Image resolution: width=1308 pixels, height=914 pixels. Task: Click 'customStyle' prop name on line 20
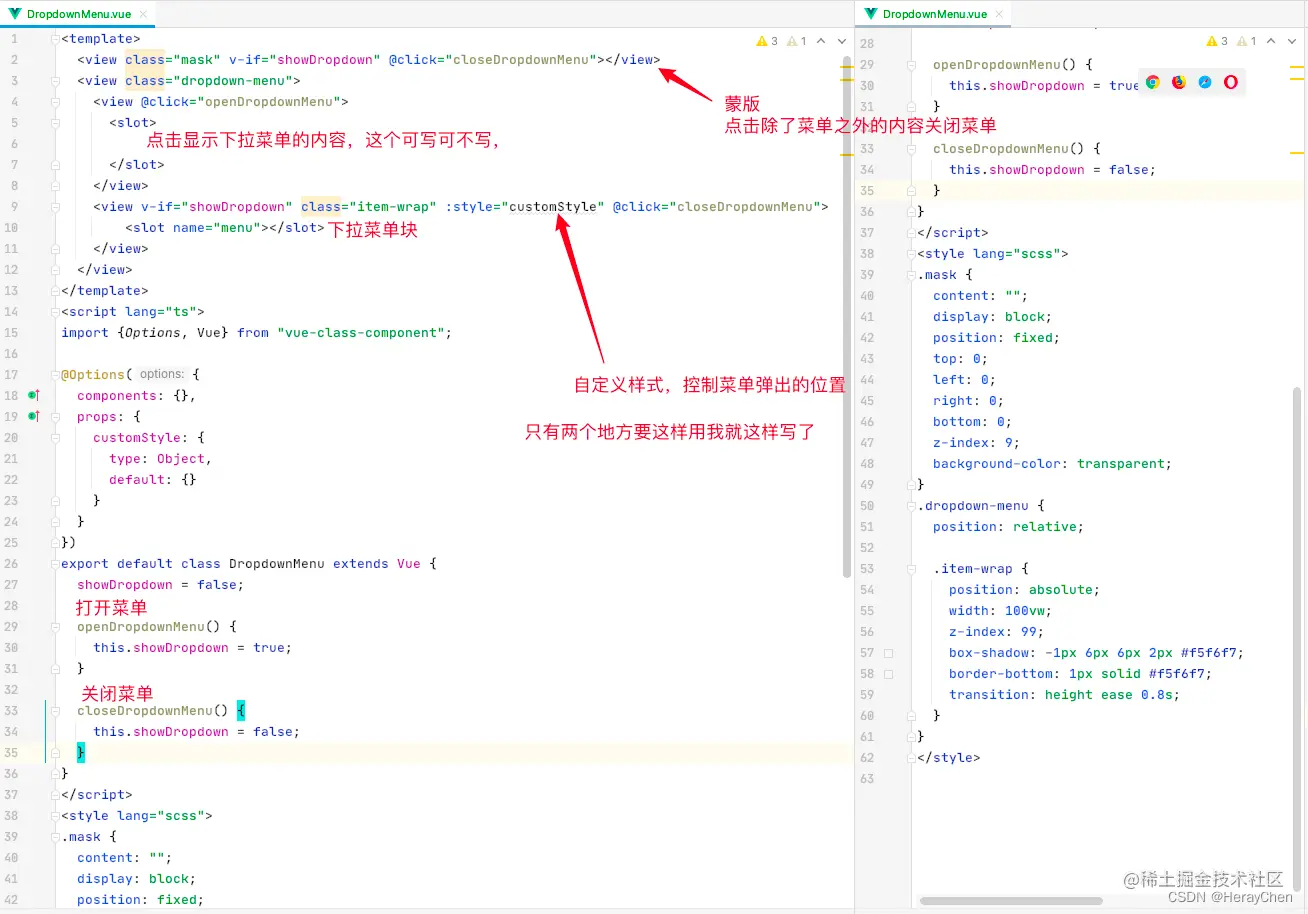[137, 438]
